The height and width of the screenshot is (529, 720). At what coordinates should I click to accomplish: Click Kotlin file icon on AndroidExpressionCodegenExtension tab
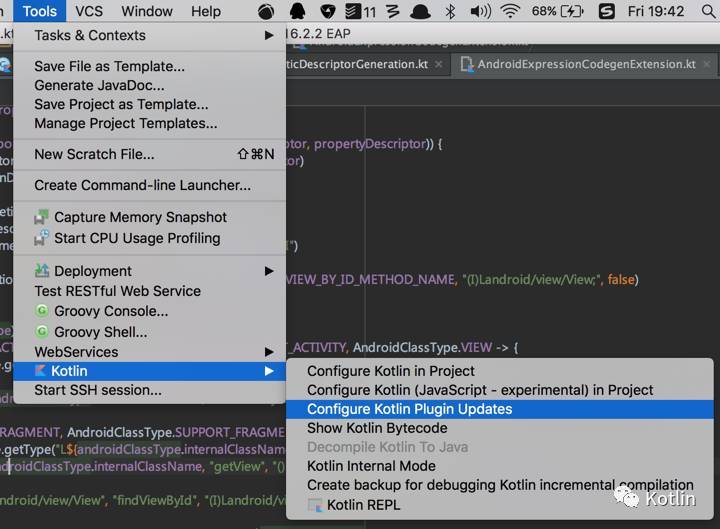coord(467,64)
